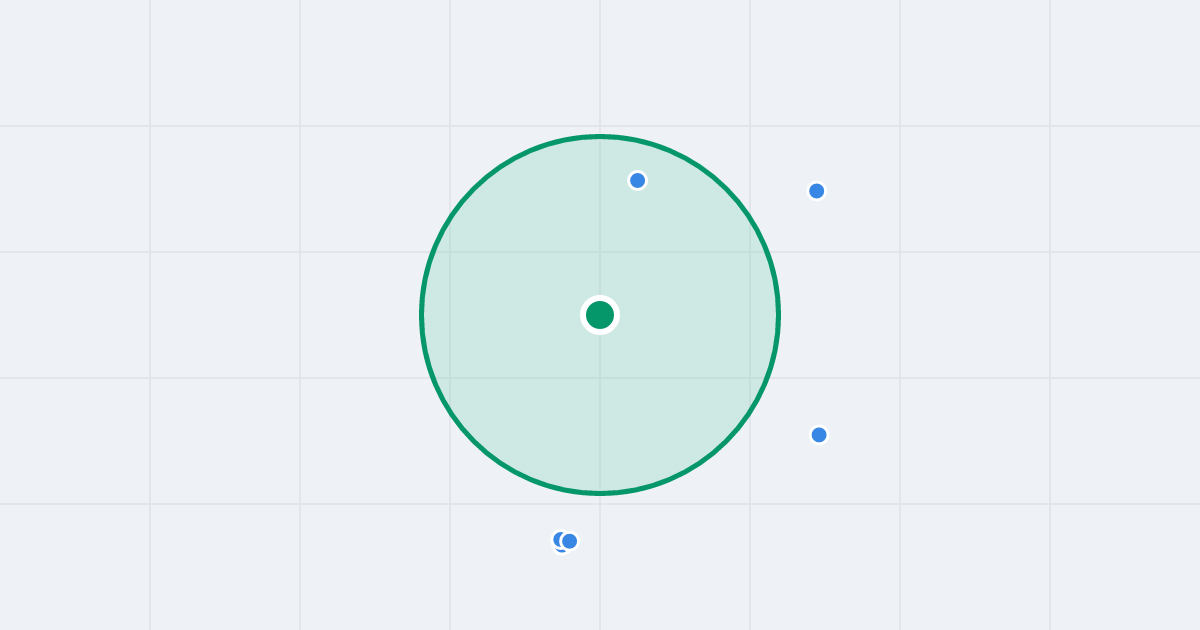Select the blue dot right of the circle's bottom

[819, 435]
